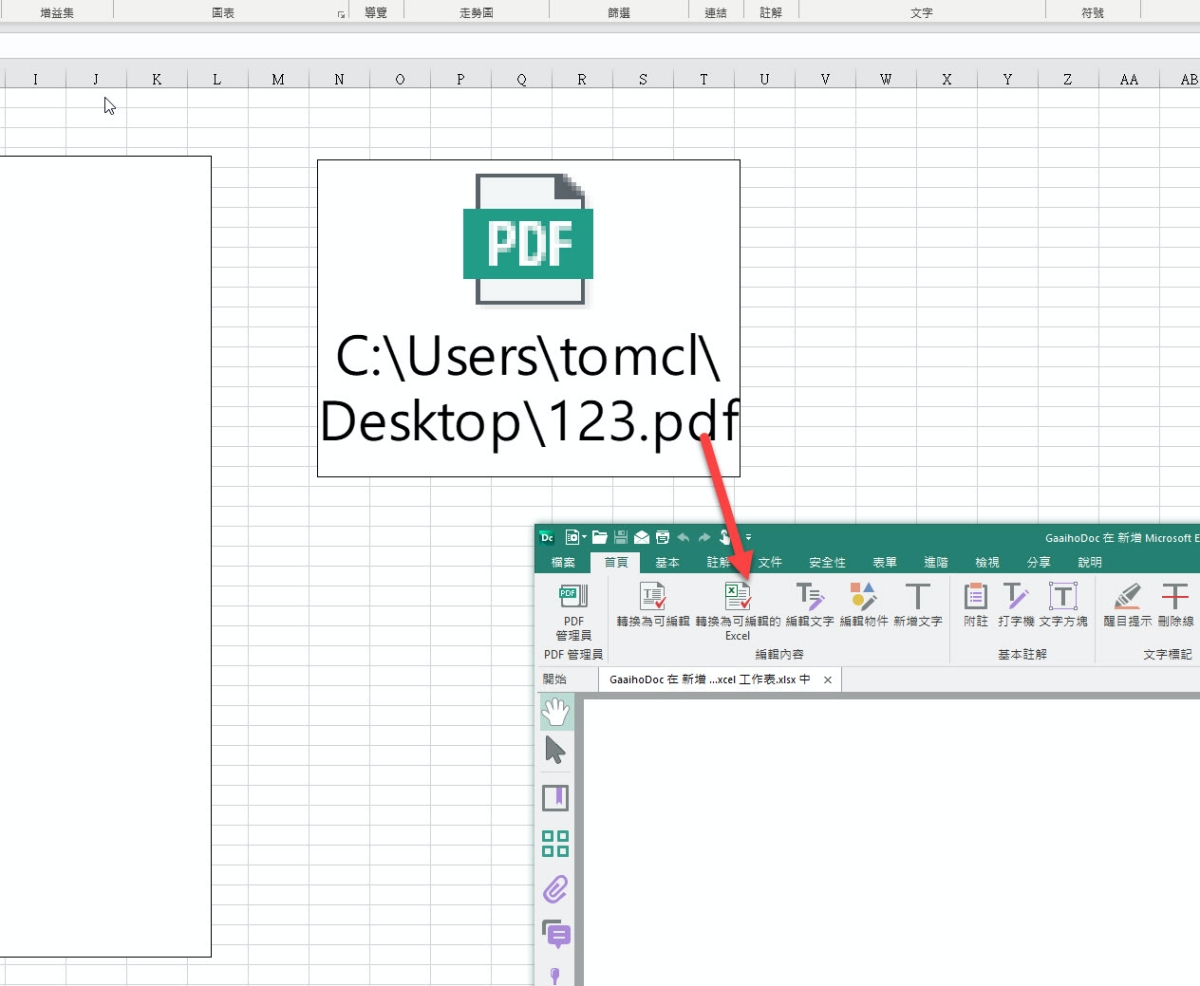Show the bookmarks side panel

coord(555,797)
